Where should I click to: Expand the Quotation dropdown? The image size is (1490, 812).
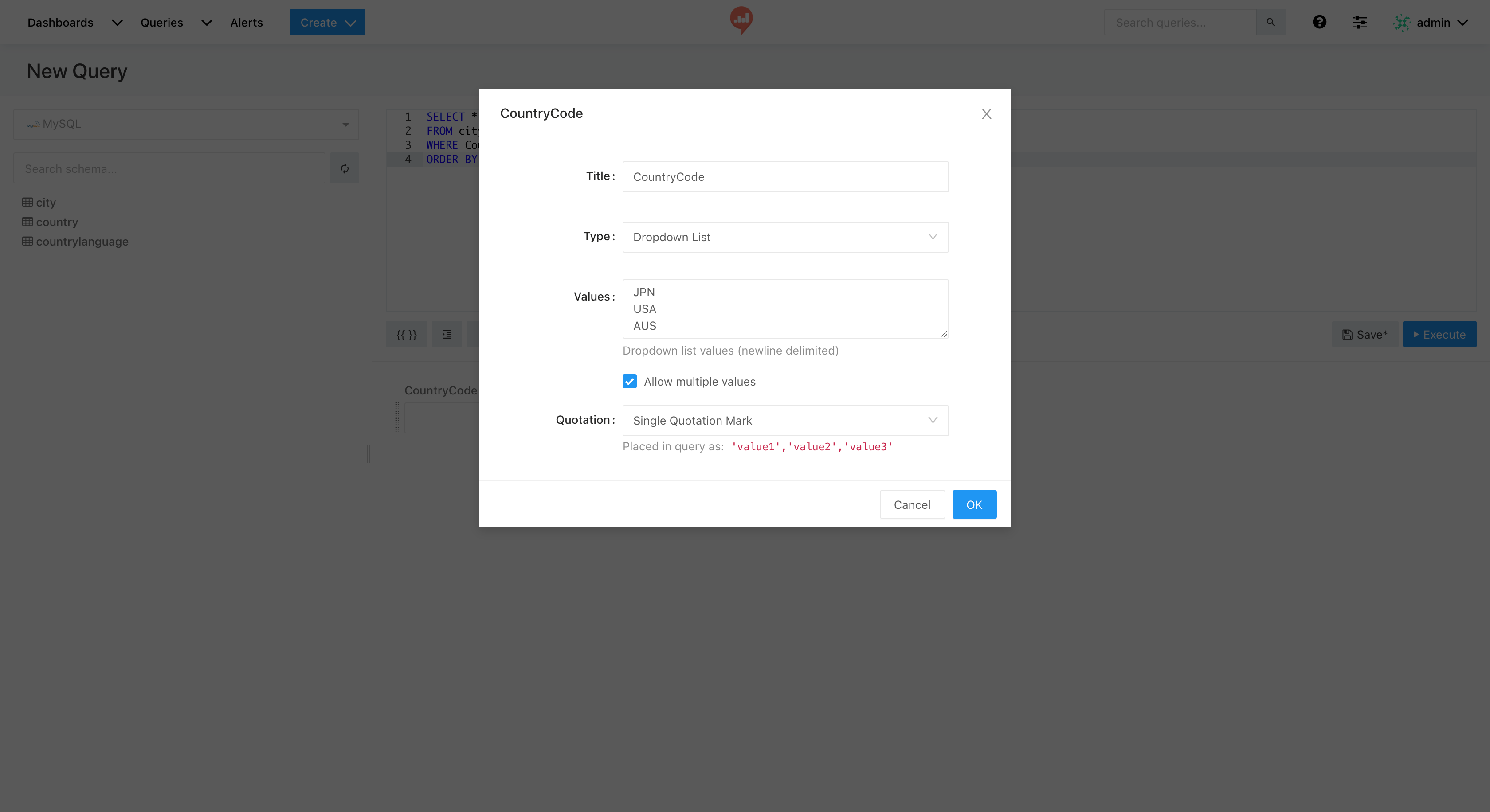pos(785,421)
